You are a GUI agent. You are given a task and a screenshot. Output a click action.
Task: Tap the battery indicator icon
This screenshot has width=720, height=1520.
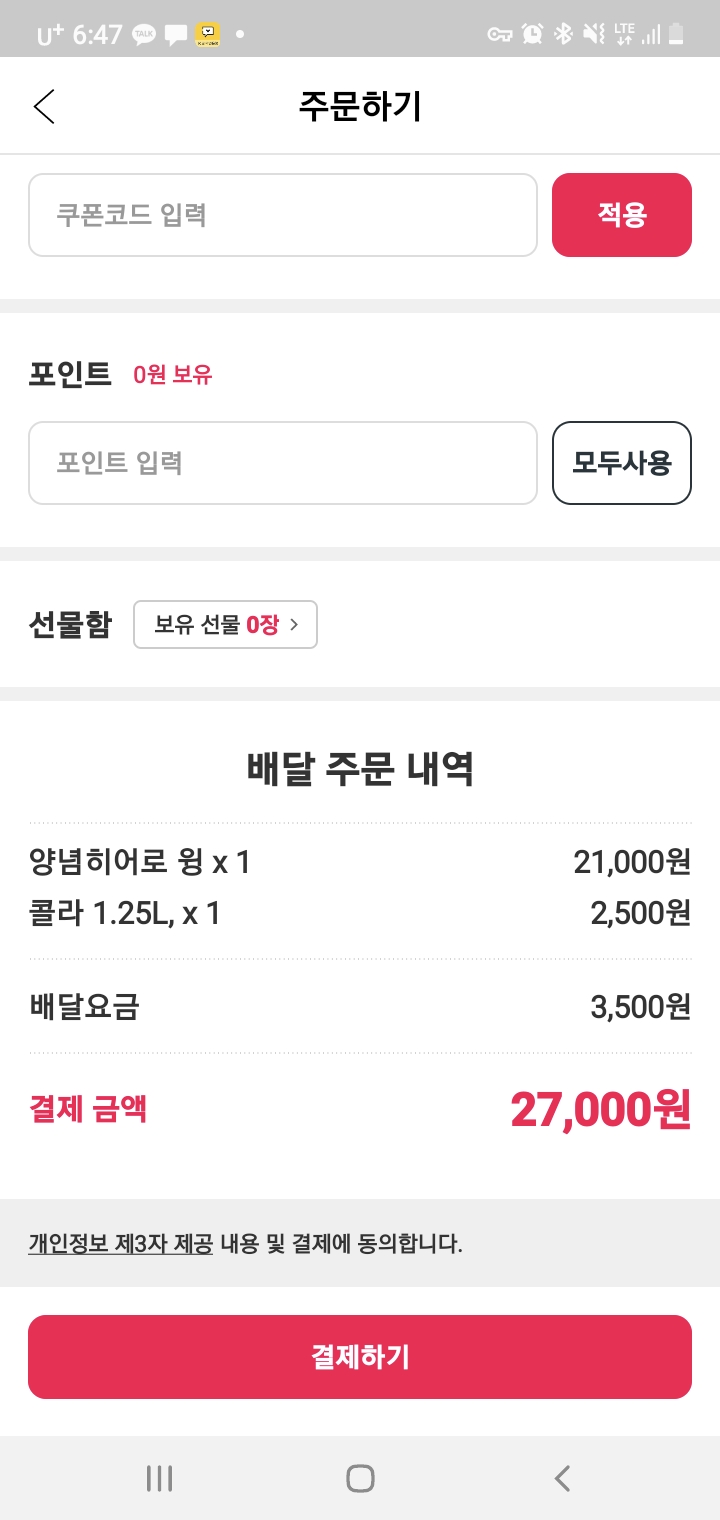pyautogui.click(x=677, y=35)
